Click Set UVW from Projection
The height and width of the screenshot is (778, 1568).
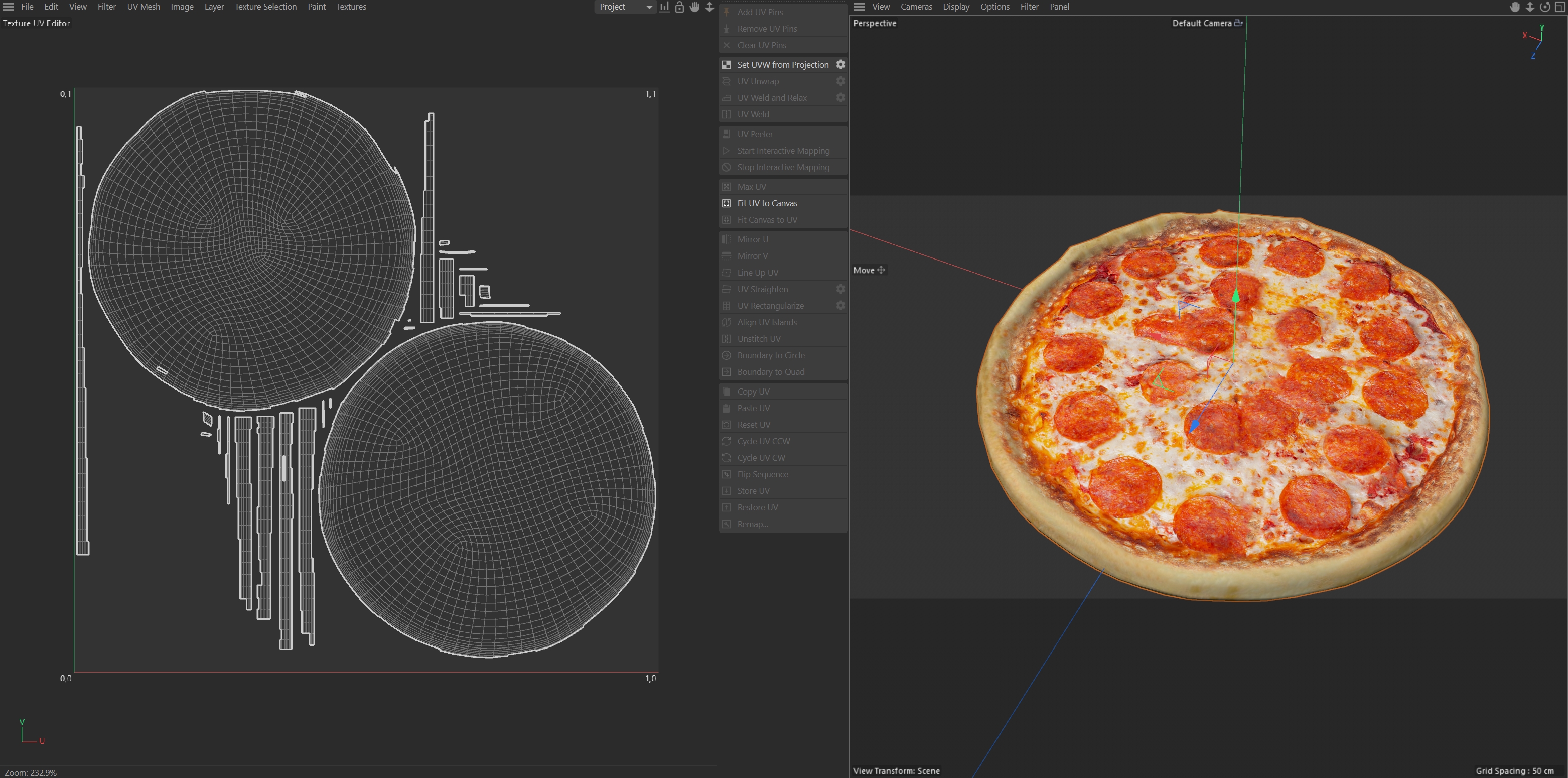coord(783,65)
